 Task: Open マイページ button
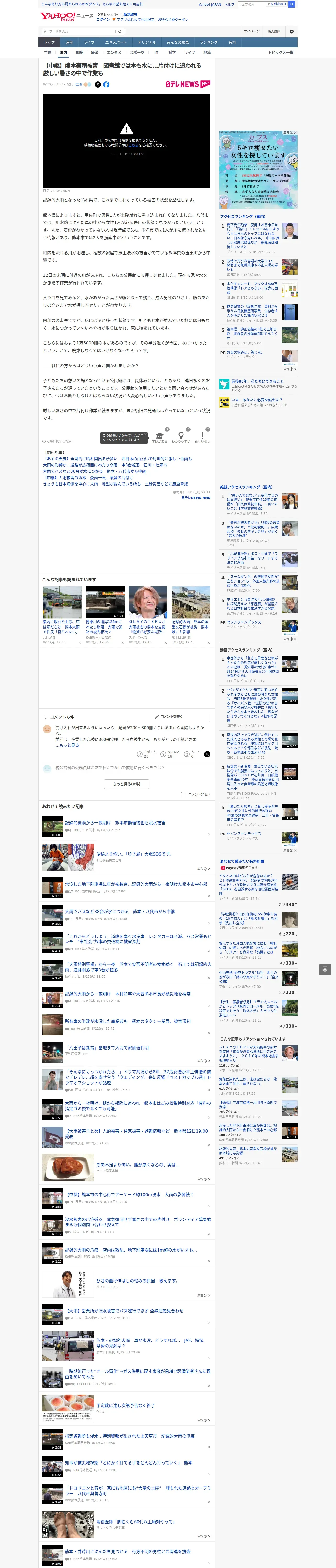pyautogui.click(x=251, y=31)
